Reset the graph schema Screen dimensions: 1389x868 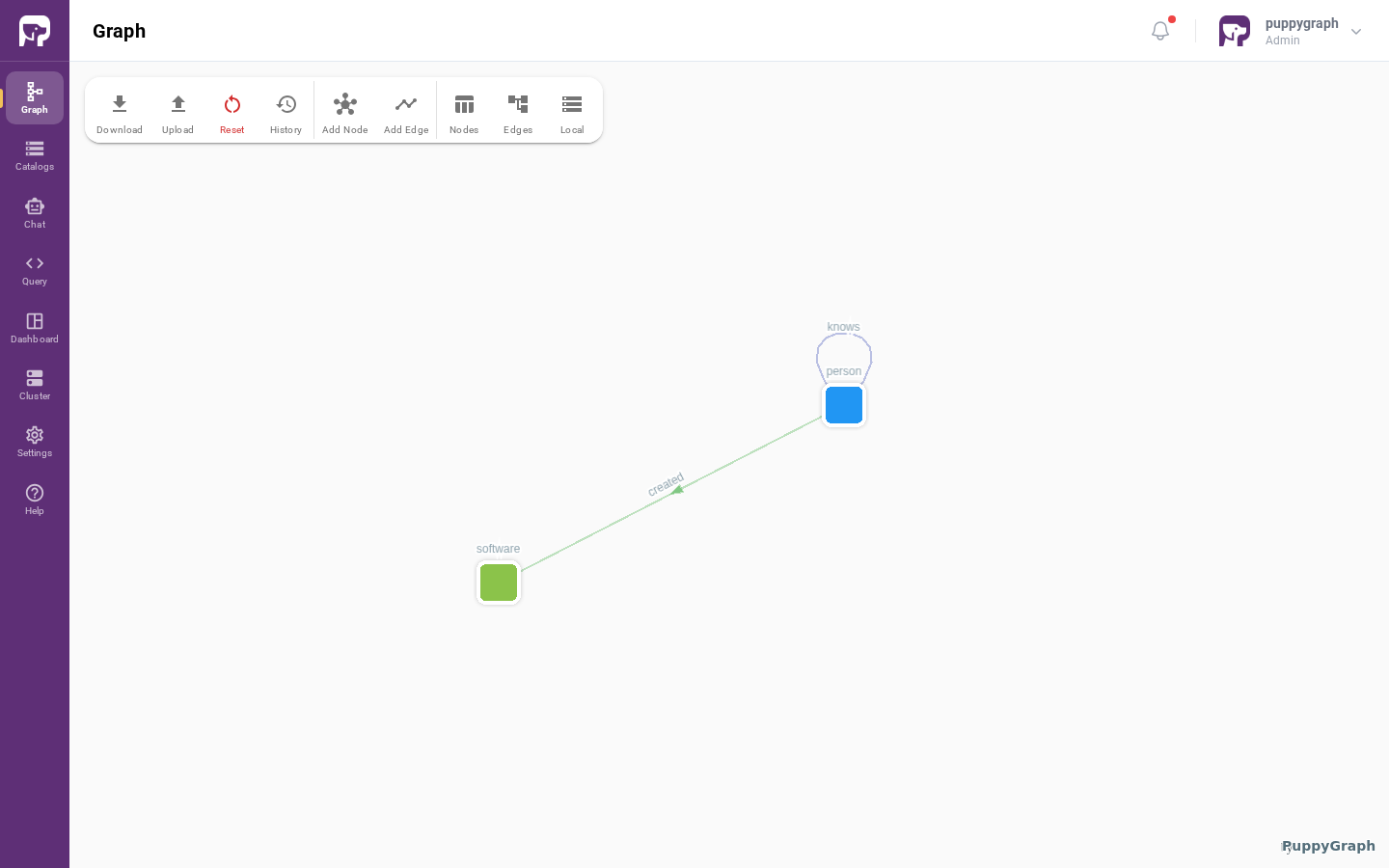click(x=232, y=113)
